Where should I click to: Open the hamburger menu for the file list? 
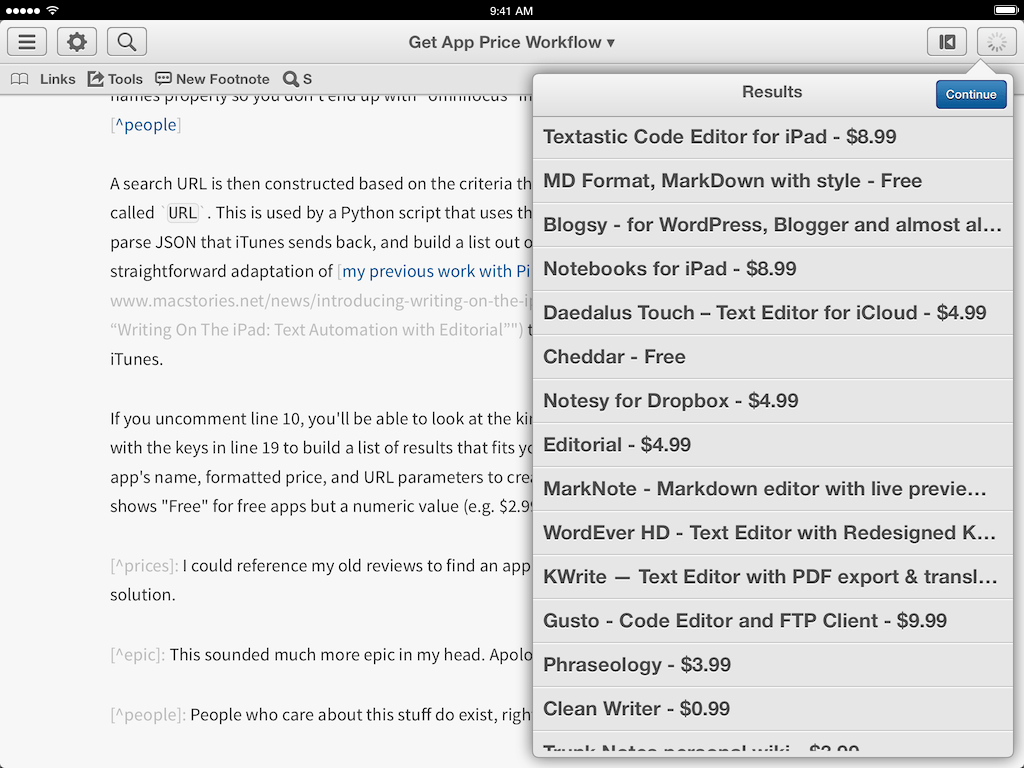(x=27, y=42)
